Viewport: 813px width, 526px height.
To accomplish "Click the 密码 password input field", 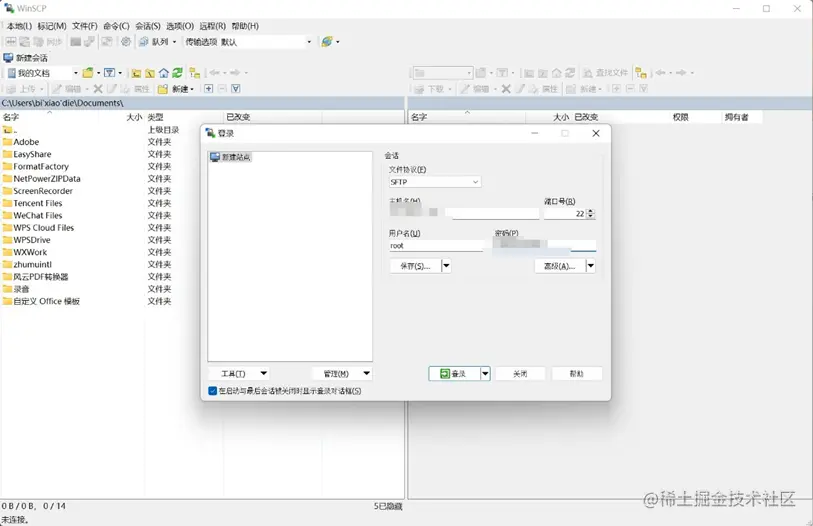I will pos(544,246).
